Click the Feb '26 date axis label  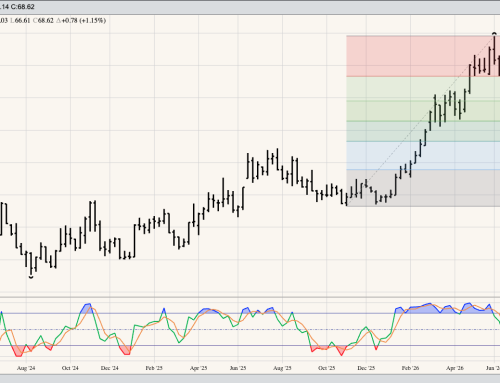click(410, 368)
